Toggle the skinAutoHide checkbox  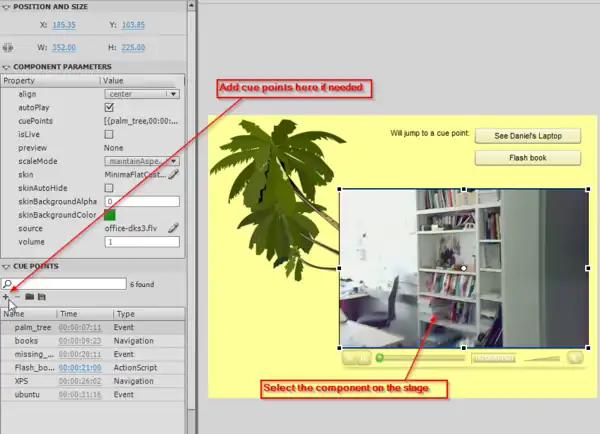point(109,187)
